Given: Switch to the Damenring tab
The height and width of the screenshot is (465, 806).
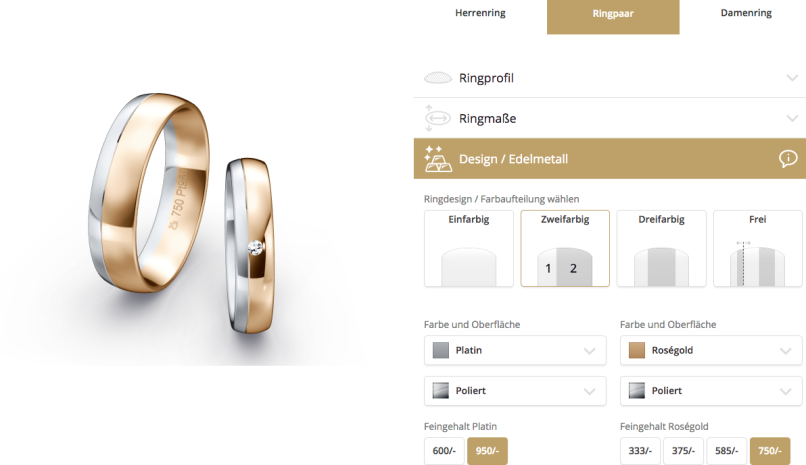Looking at the screenshot, I should click(x=746, y=13).
